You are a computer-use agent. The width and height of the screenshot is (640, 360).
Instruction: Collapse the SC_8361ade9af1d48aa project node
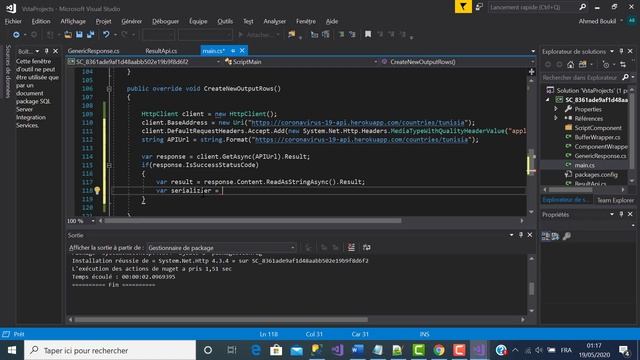pyautogui.click(x=548, y=100)
